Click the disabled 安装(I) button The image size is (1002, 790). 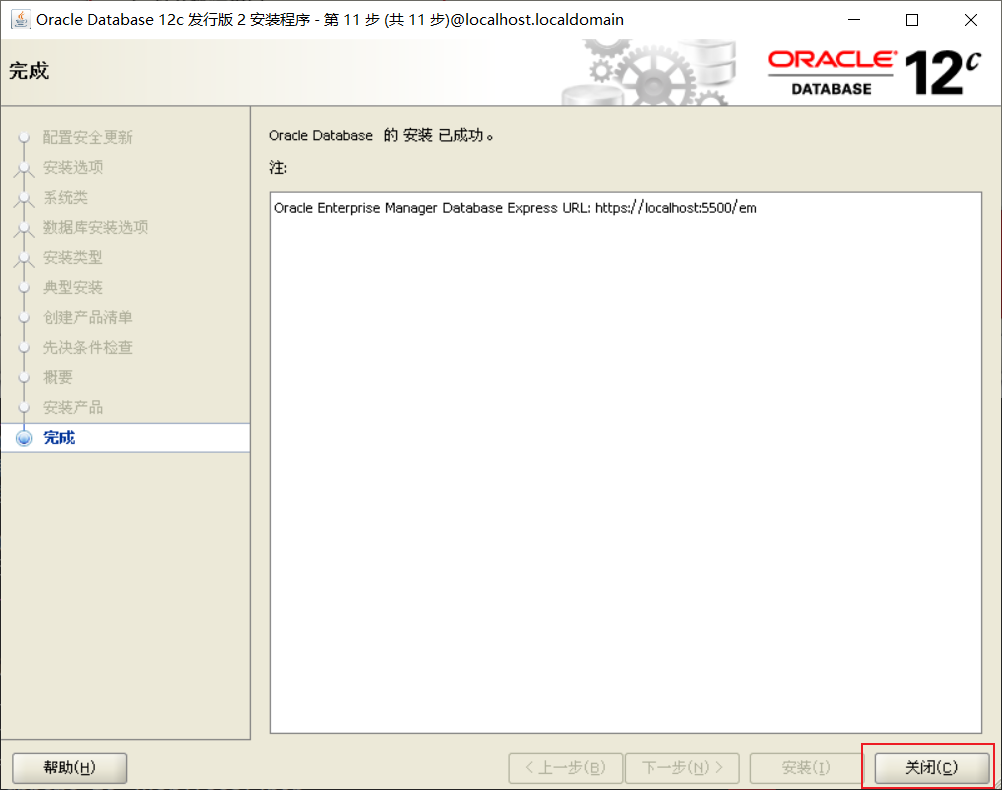(x=806, y=767)
